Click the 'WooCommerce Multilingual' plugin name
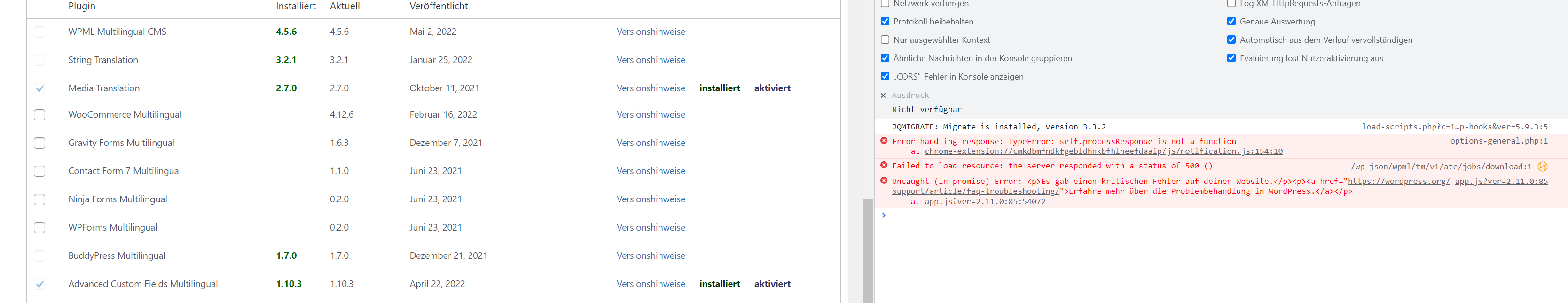 [x=125, y=115]
